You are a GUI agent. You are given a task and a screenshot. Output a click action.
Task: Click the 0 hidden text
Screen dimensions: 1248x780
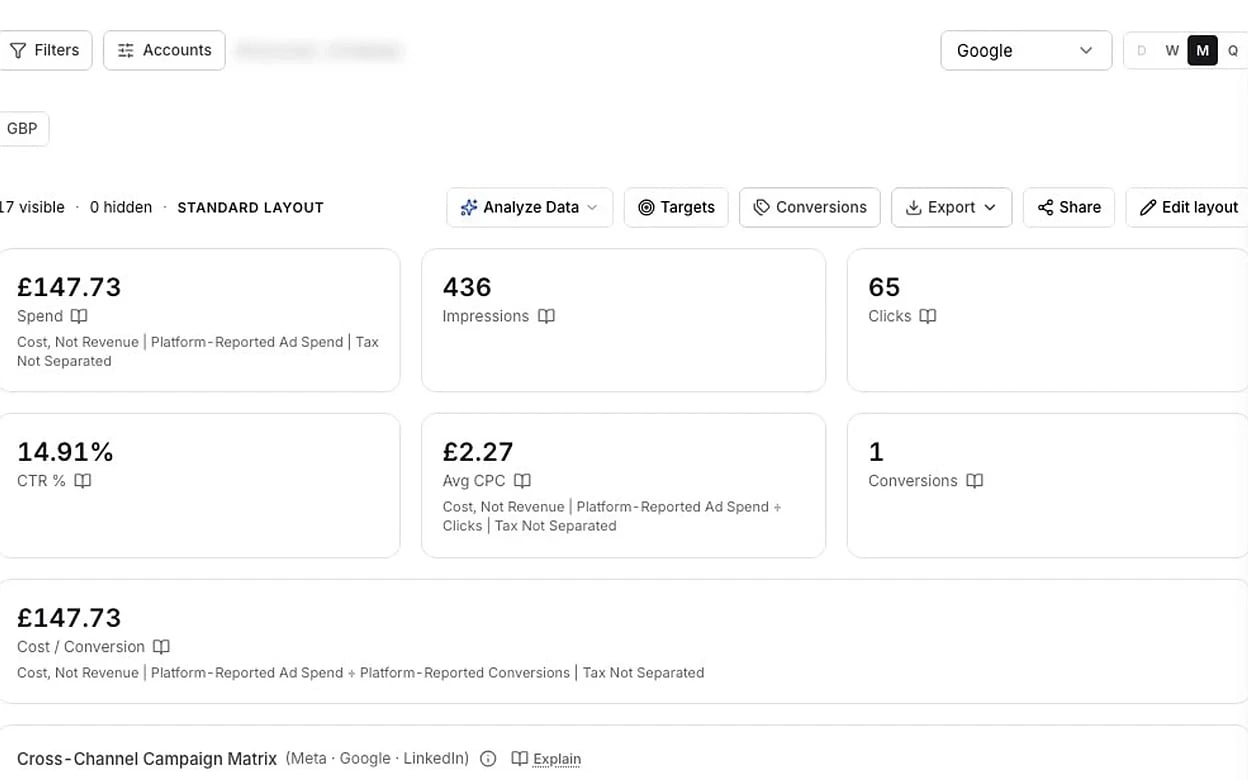pyautogui.click(x=121, y=207)
